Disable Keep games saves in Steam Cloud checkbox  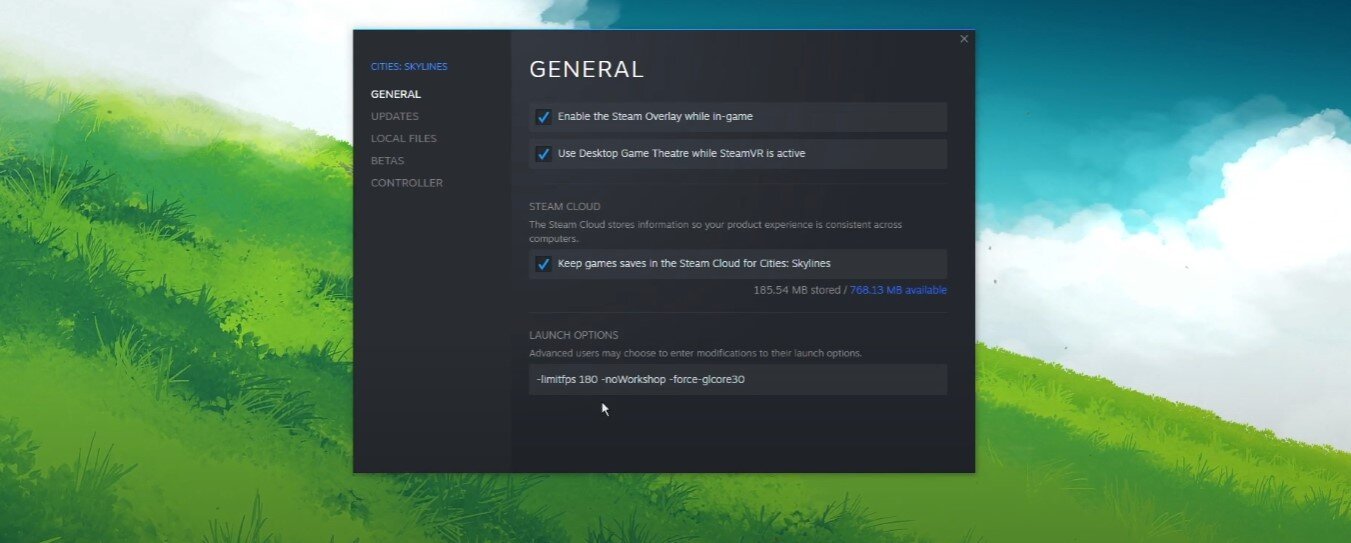pyautogui.click(x=543, y=264)
